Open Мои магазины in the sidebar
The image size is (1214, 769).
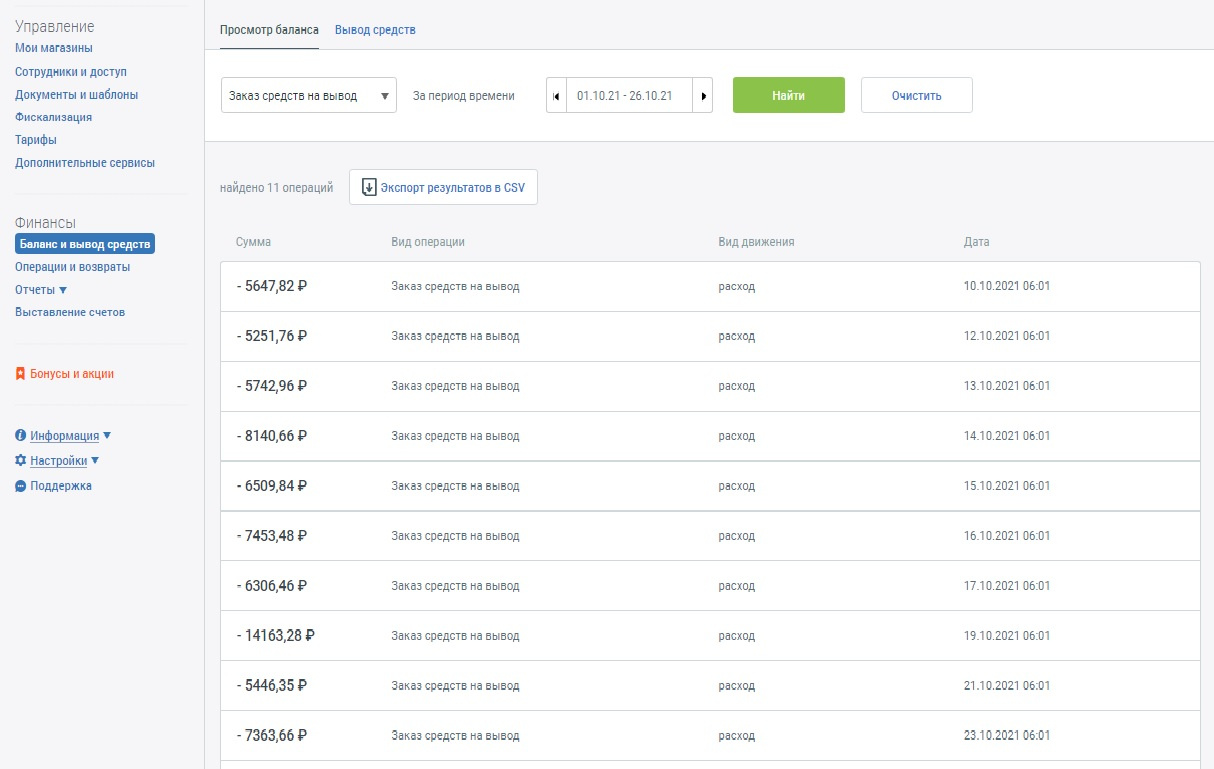tap(54, 48)
